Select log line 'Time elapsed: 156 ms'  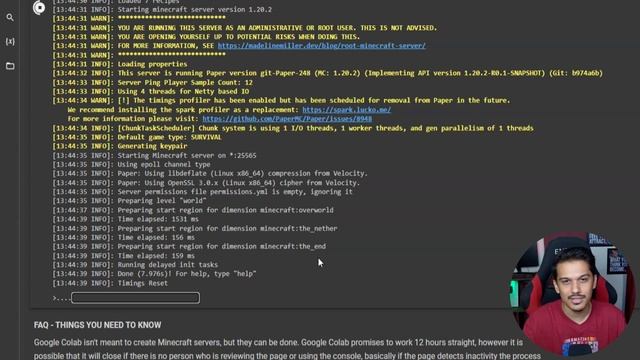[x=124, y=238]
